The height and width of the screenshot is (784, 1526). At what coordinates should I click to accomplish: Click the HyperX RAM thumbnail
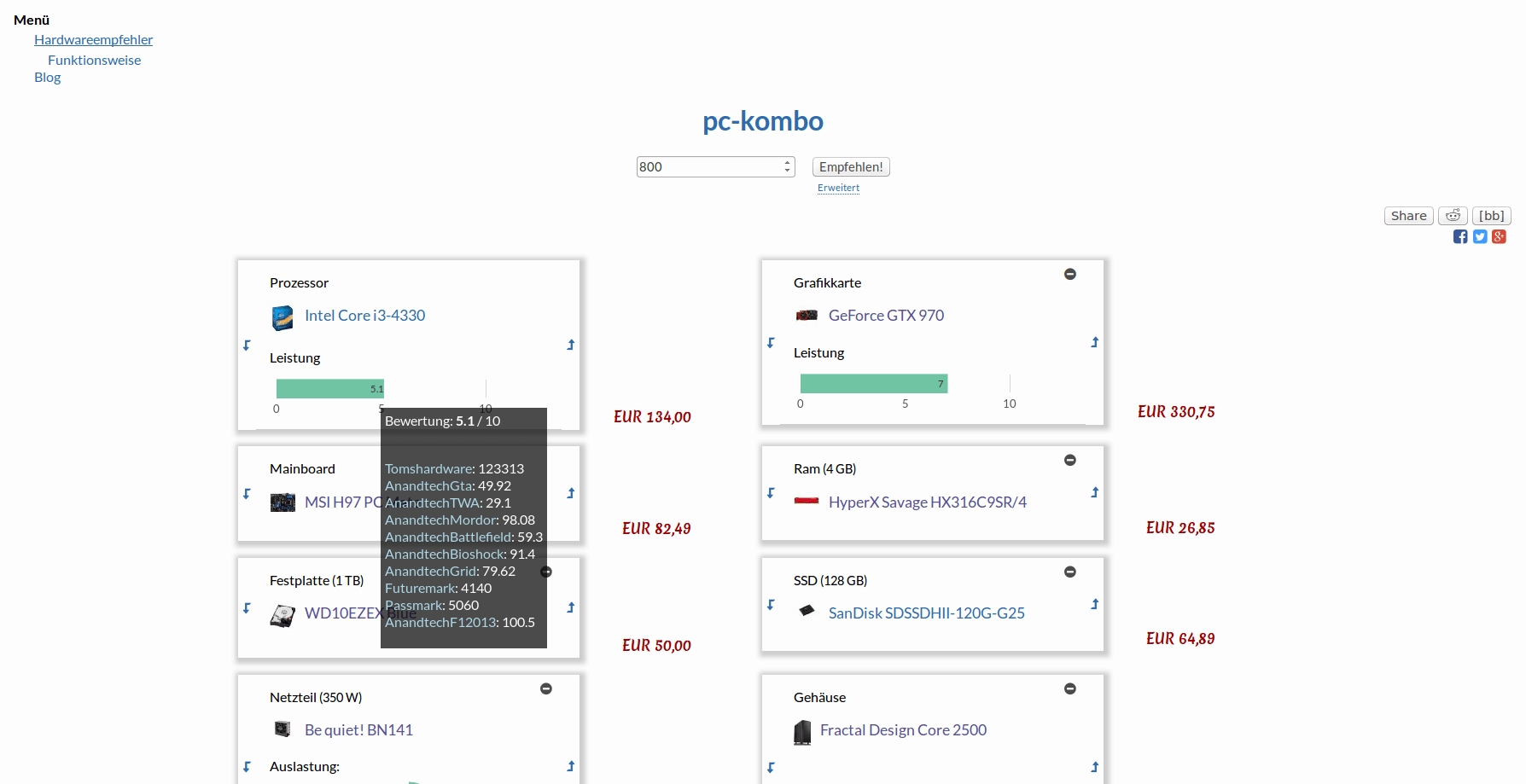coord(807,501)
